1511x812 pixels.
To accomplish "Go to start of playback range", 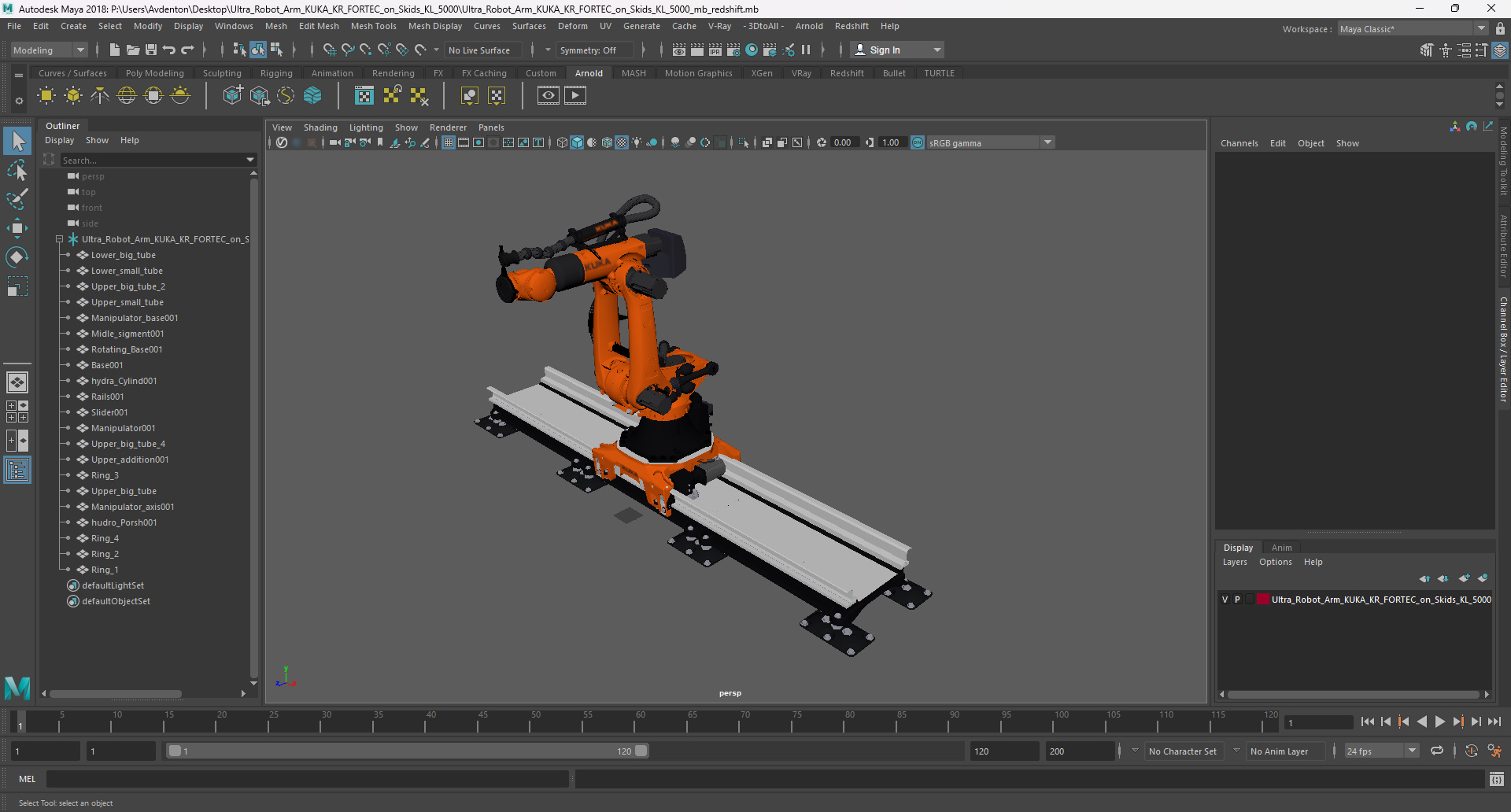I will (x=1367, y=722).
